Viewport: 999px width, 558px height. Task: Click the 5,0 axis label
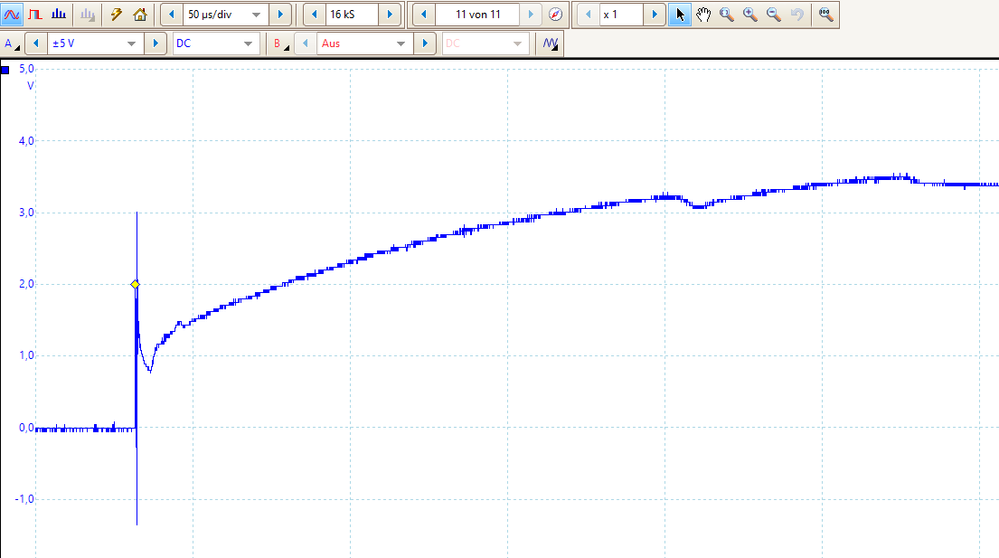click(26, 69)
